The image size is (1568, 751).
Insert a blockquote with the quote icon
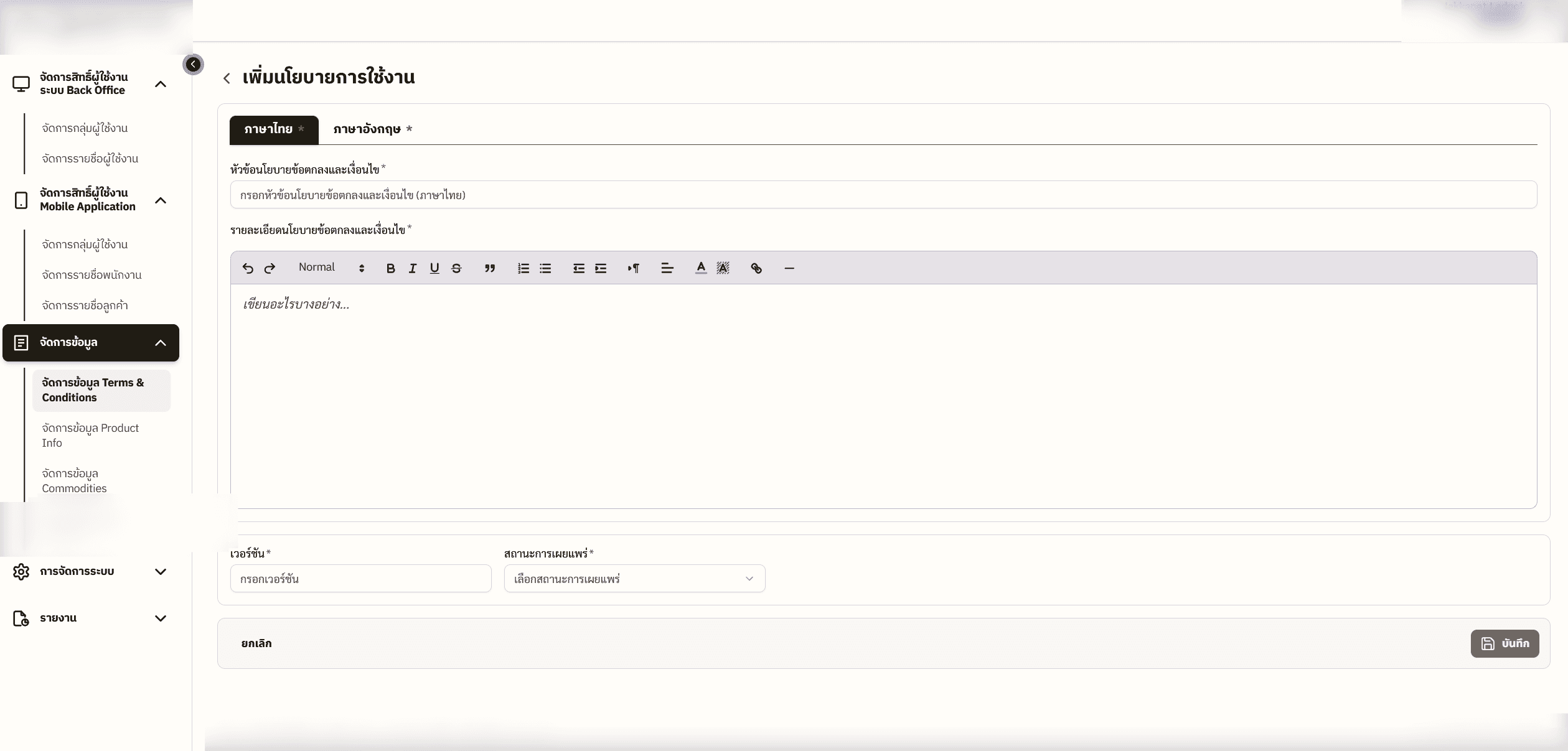click(x=490, y=268)
